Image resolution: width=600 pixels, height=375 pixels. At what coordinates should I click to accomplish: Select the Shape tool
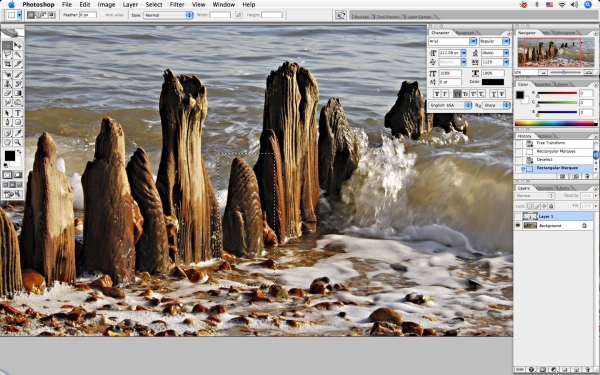pyautogui.click(x=18, y=122)
